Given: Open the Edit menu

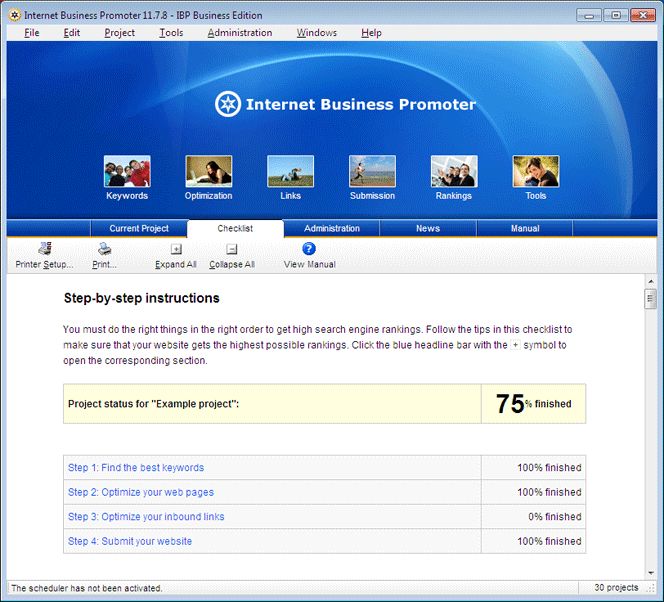Looking at the screenshot, I should tap(72, 33).
